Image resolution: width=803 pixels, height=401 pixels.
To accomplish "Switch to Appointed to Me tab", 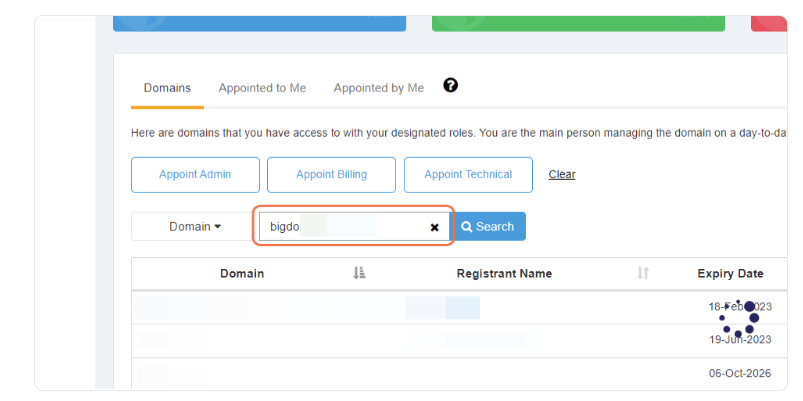I will 262,88.
